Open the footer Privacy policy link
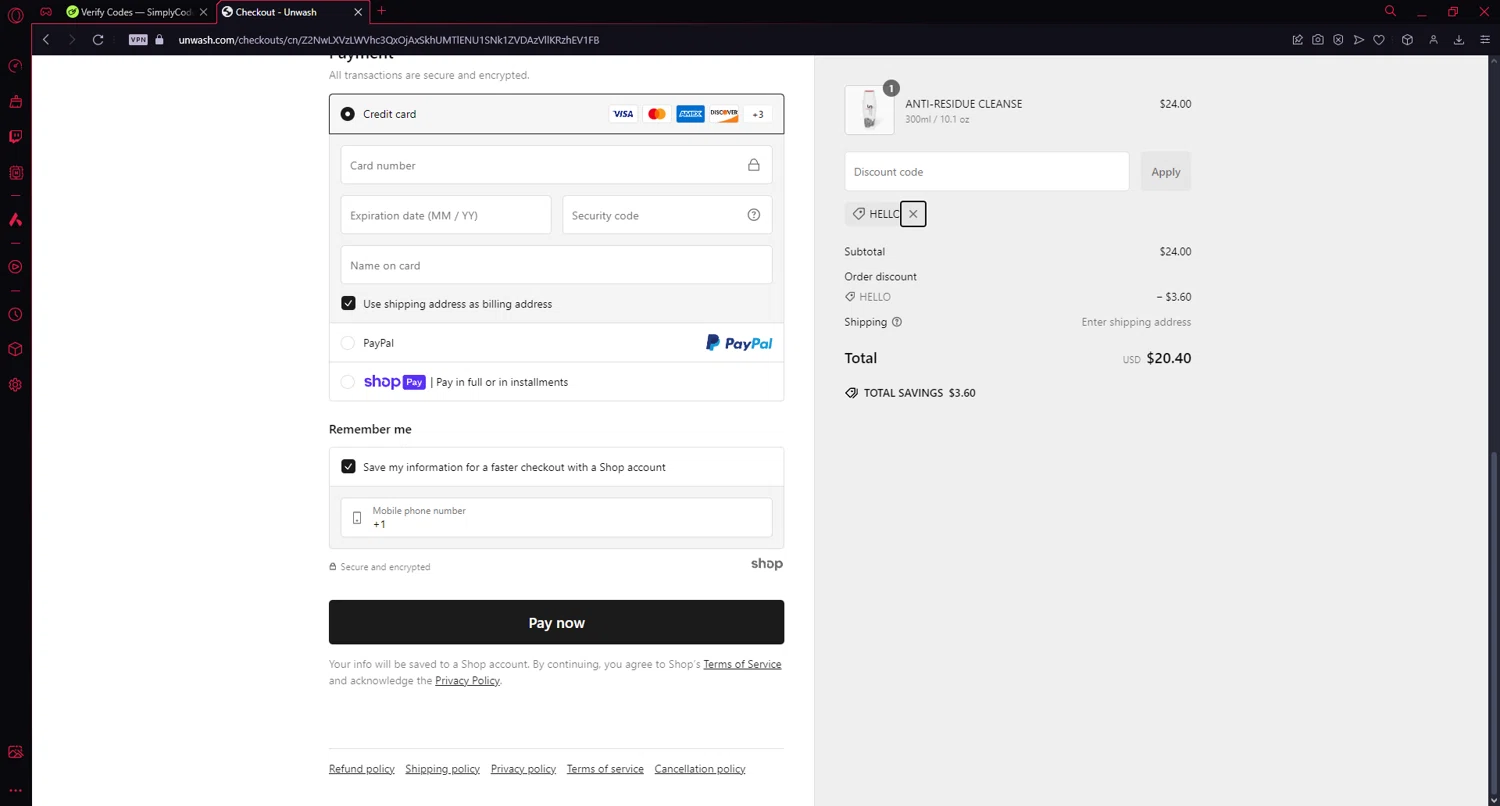Screen dimensions: 1500x806 [523, 769]
